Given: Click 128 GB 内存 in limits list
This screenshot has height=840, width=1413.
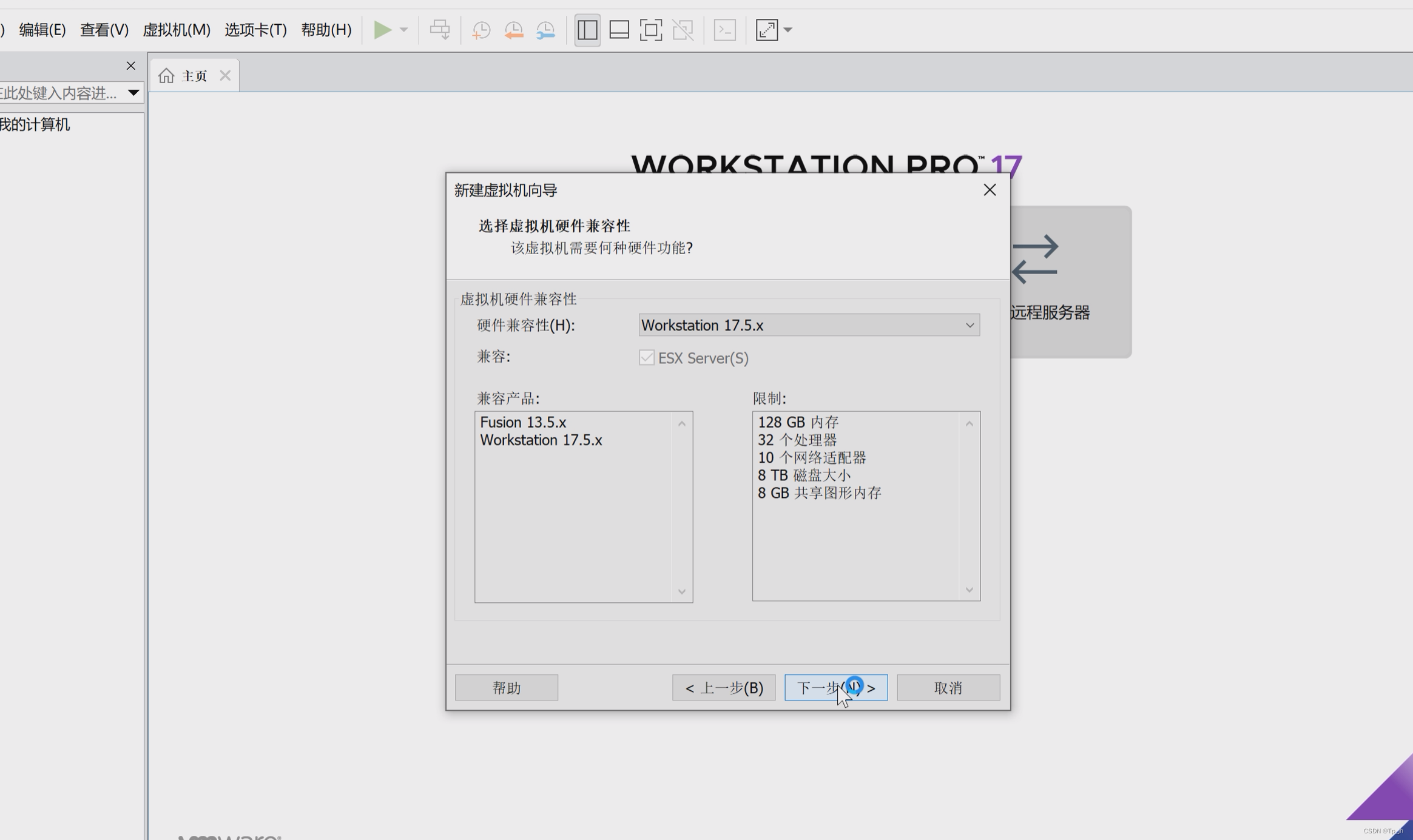Looking at the screenshot, I should coord(798,422).
